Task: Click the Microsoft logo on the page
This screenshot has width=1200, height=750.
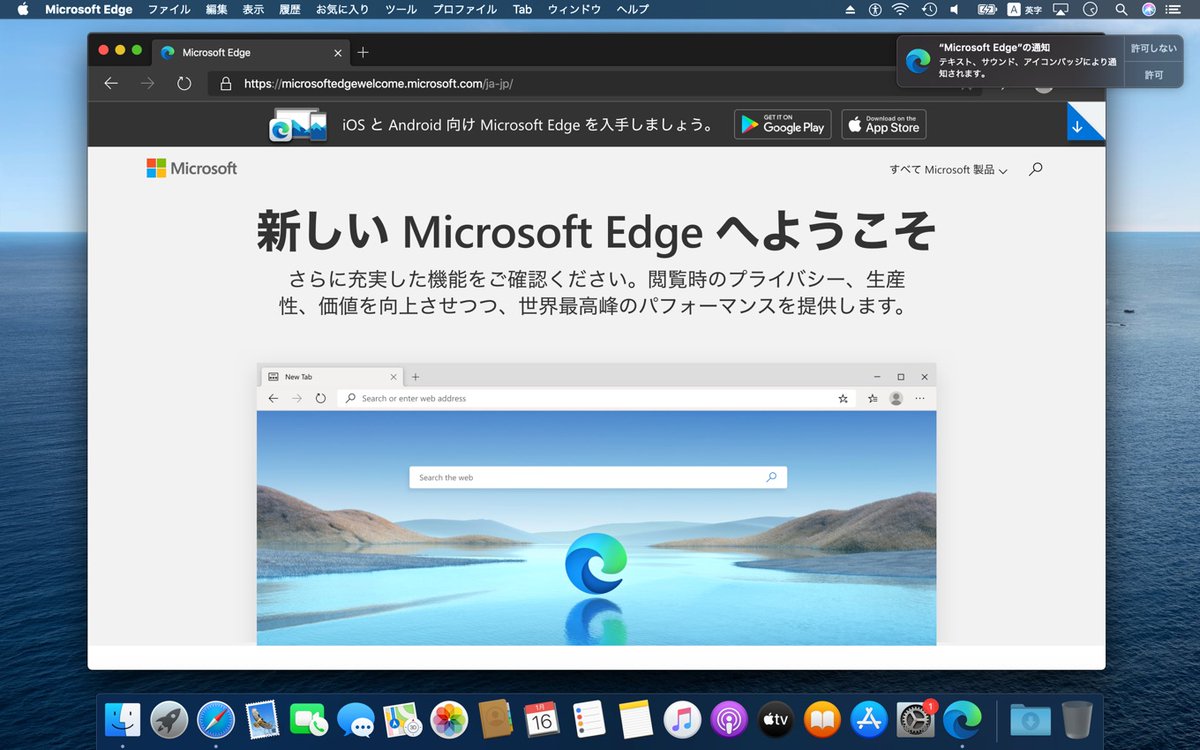Action: [x=192, y=168]
